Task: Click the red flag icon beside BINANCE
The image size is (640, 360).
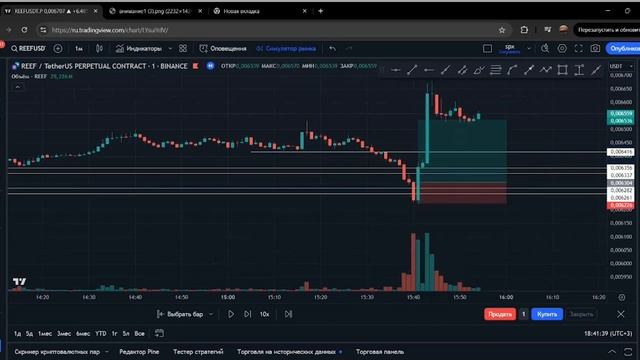Action: click(x=196, y=66)
